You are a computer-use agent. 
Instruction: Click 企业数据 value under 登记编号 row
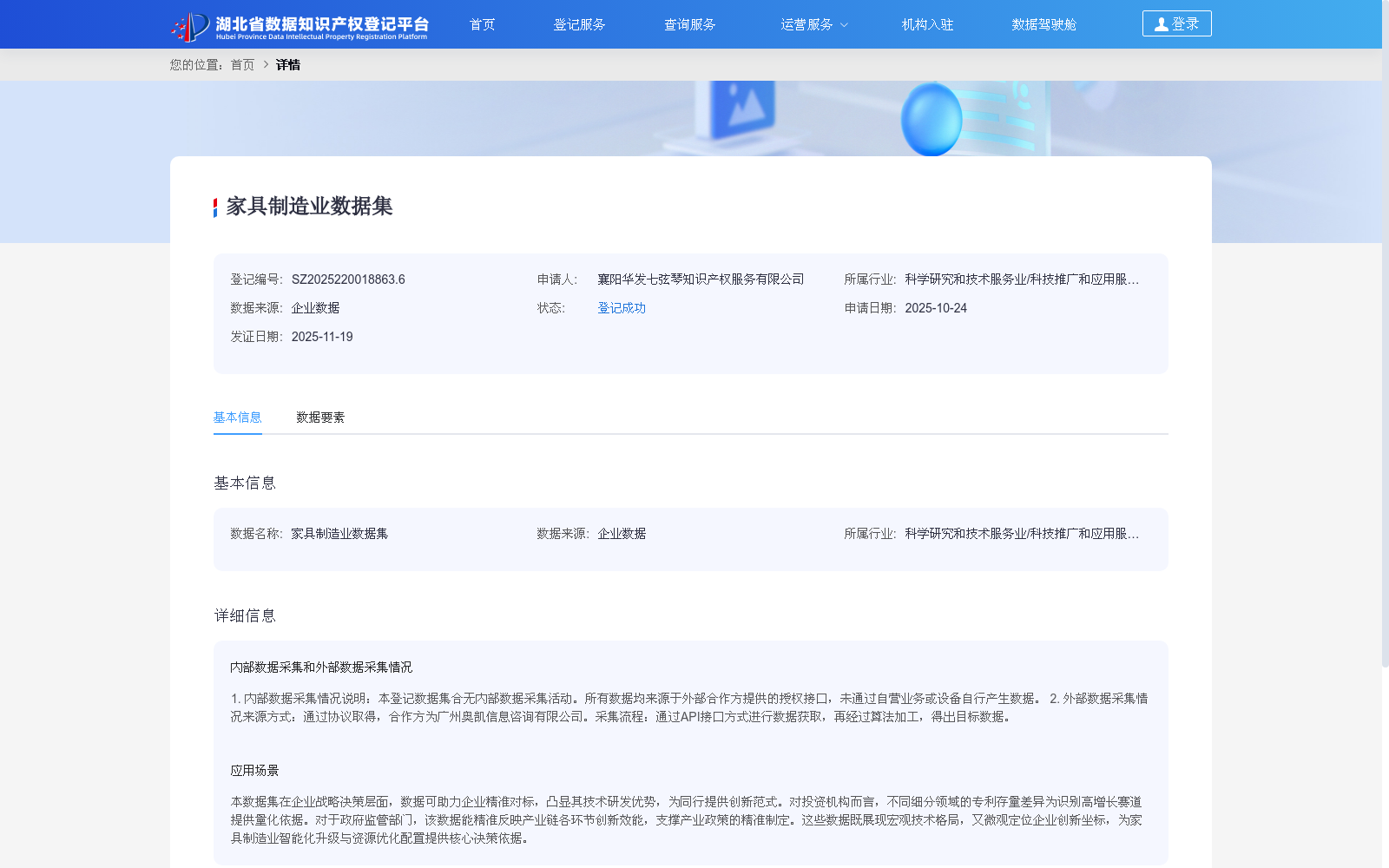click(x=315, y=308)
